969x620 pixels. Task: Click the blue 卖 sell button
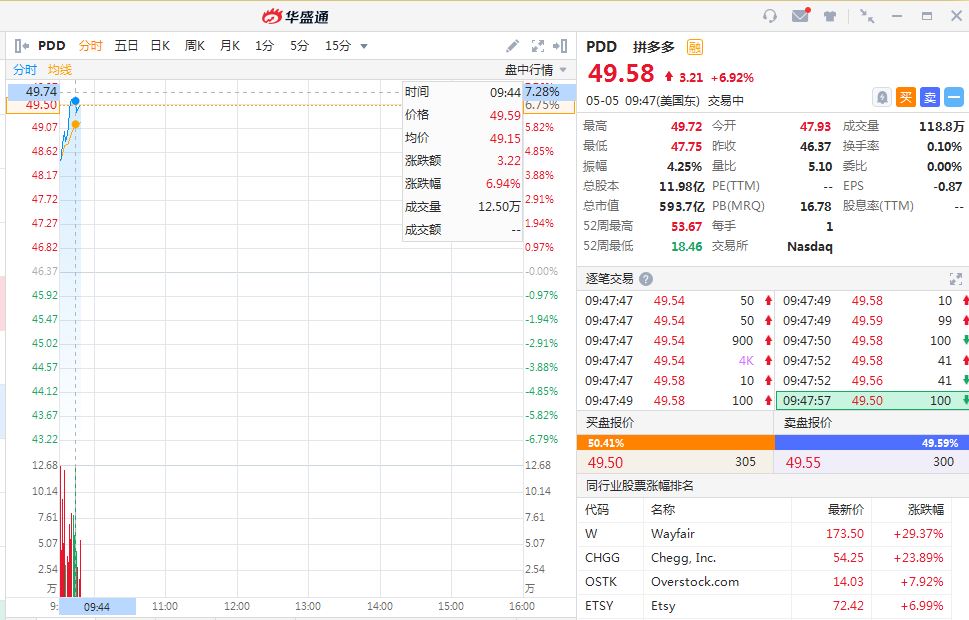tap(929, 97)
